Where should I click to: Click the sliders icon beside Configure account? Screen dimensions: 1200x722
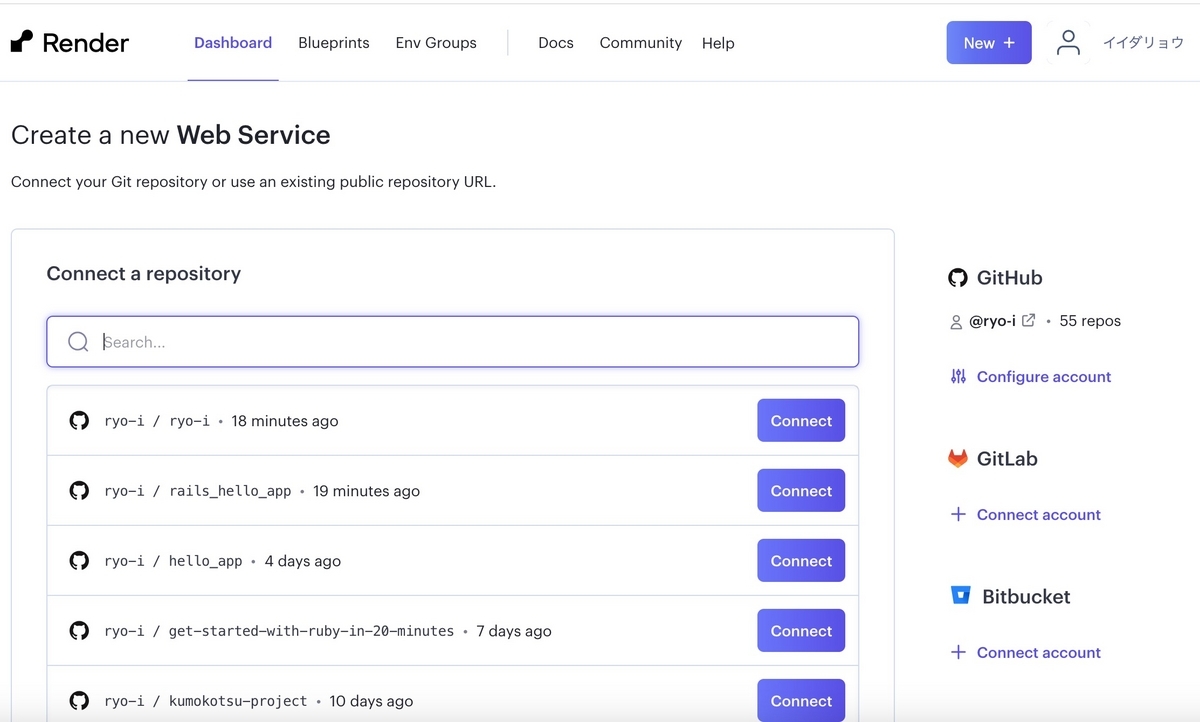point(958,377)
